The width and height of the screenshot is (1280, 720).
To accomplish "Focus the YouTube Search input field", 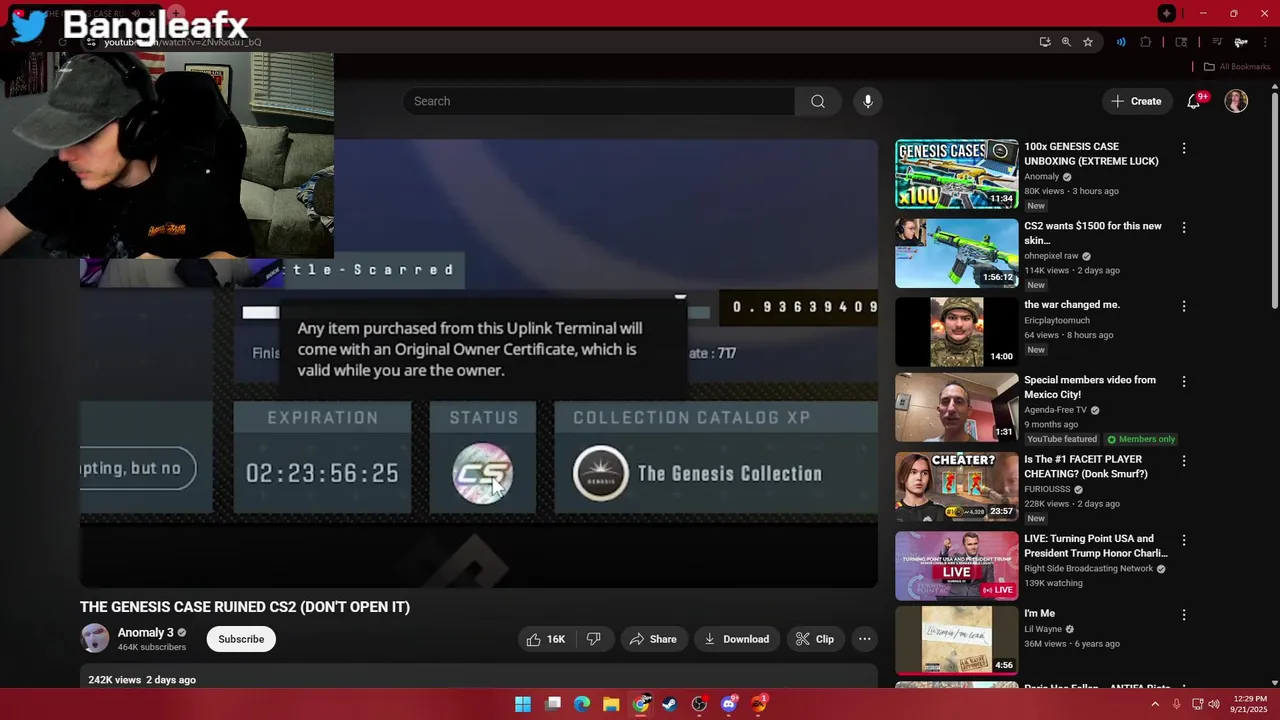I will click(x=599, y=101).
